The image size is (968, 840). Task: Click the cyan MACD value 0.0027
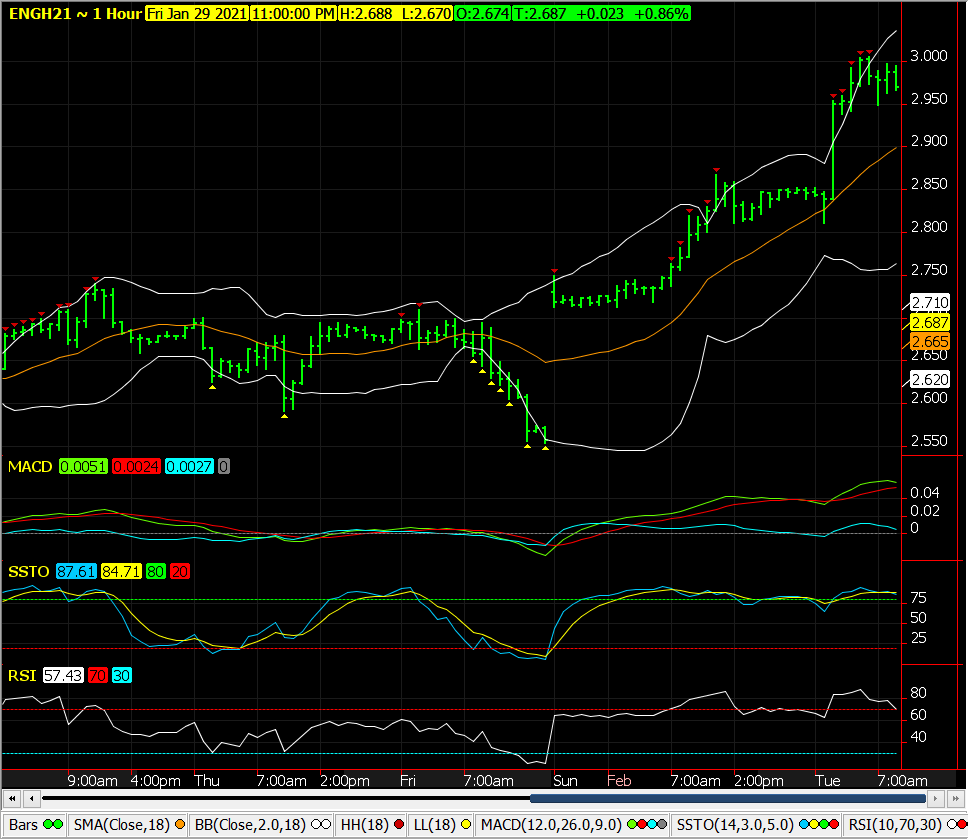pyautogui.click(x=190, y=467)
